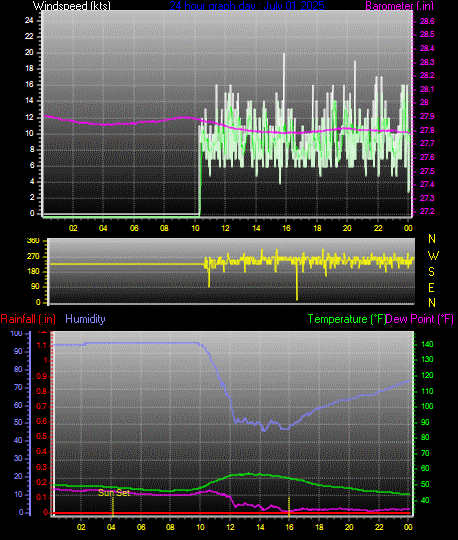Image resolution: width=458 pixels, height=540 pixels.
Task: Click the 16 hour label under the windspeed graph
Action: tap(287, 228)
